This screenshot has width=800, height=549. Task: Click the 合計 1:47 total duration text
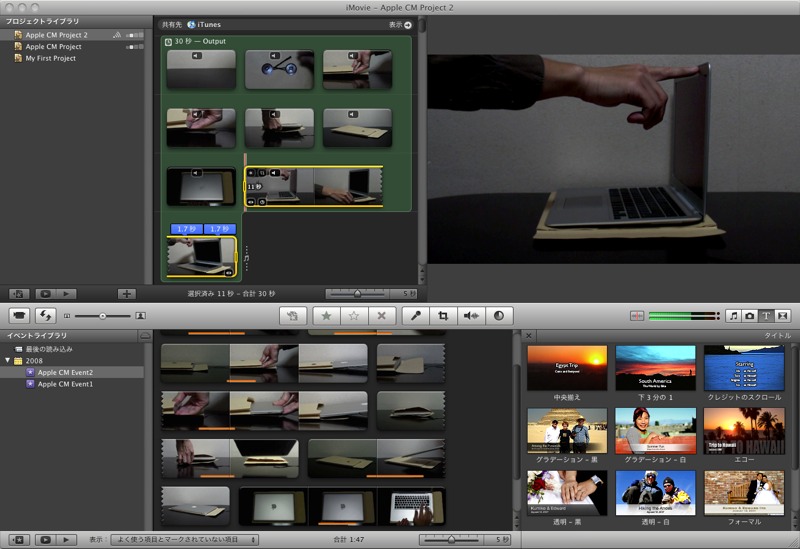point(349,539)
